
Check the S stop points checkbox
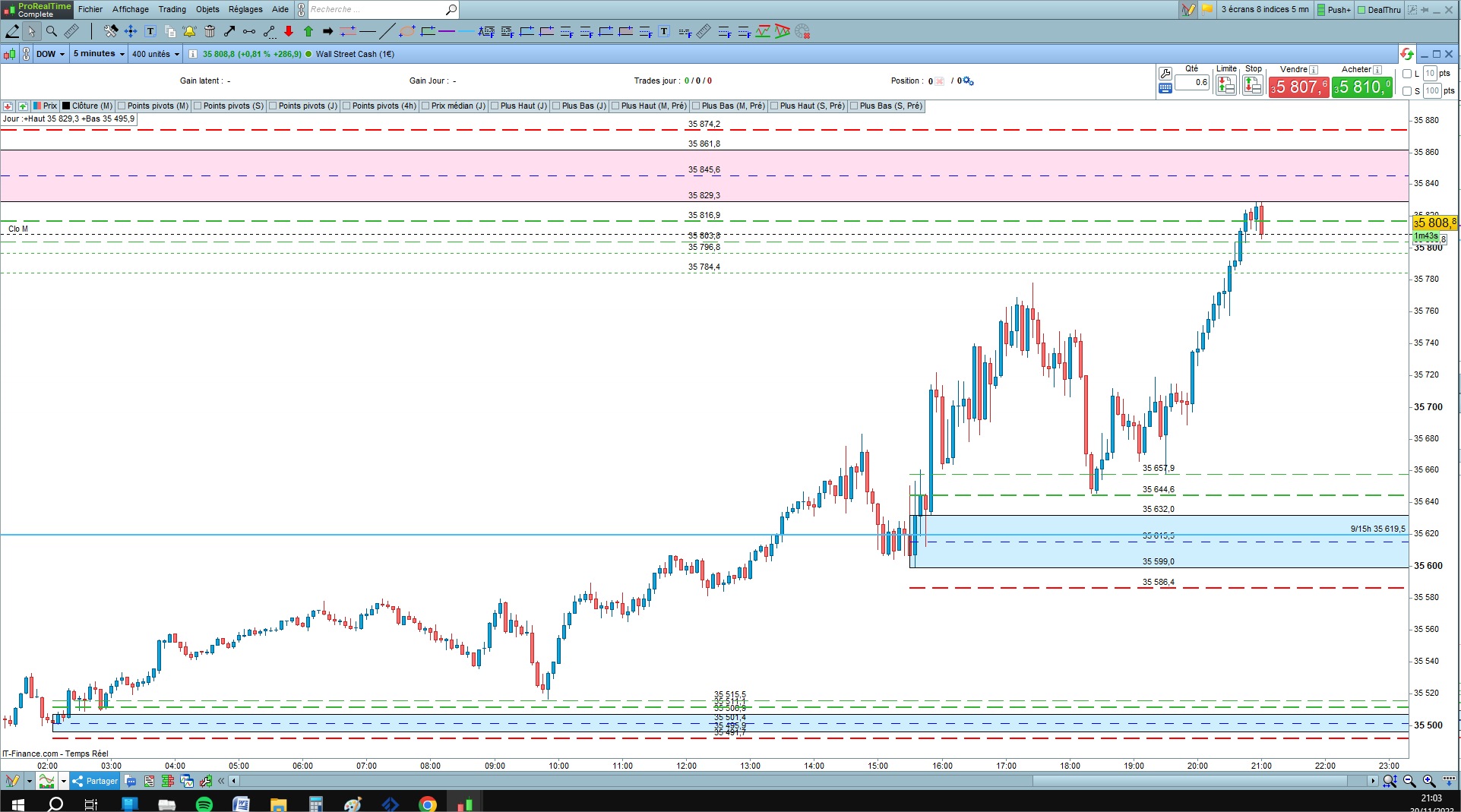coord(1407,91)
